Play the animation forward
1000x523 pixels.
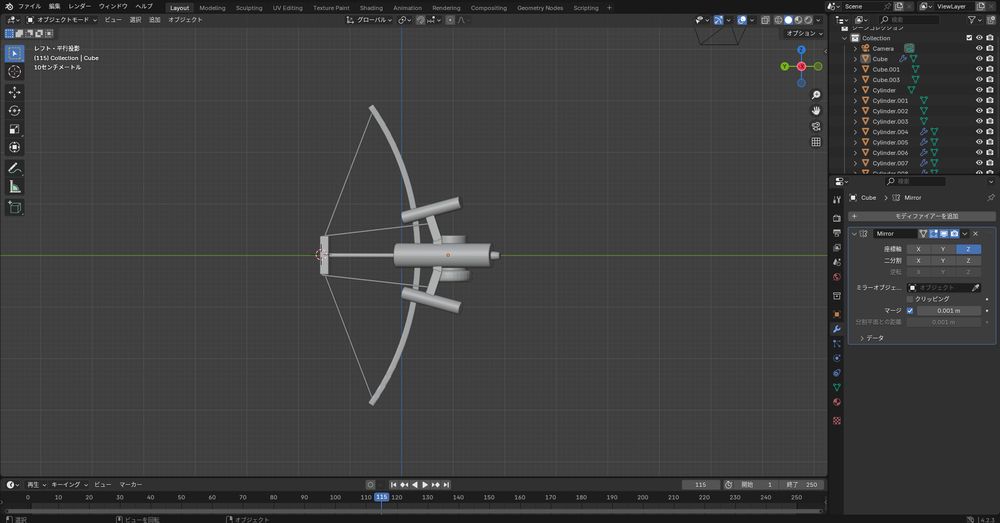click(425, 485)
